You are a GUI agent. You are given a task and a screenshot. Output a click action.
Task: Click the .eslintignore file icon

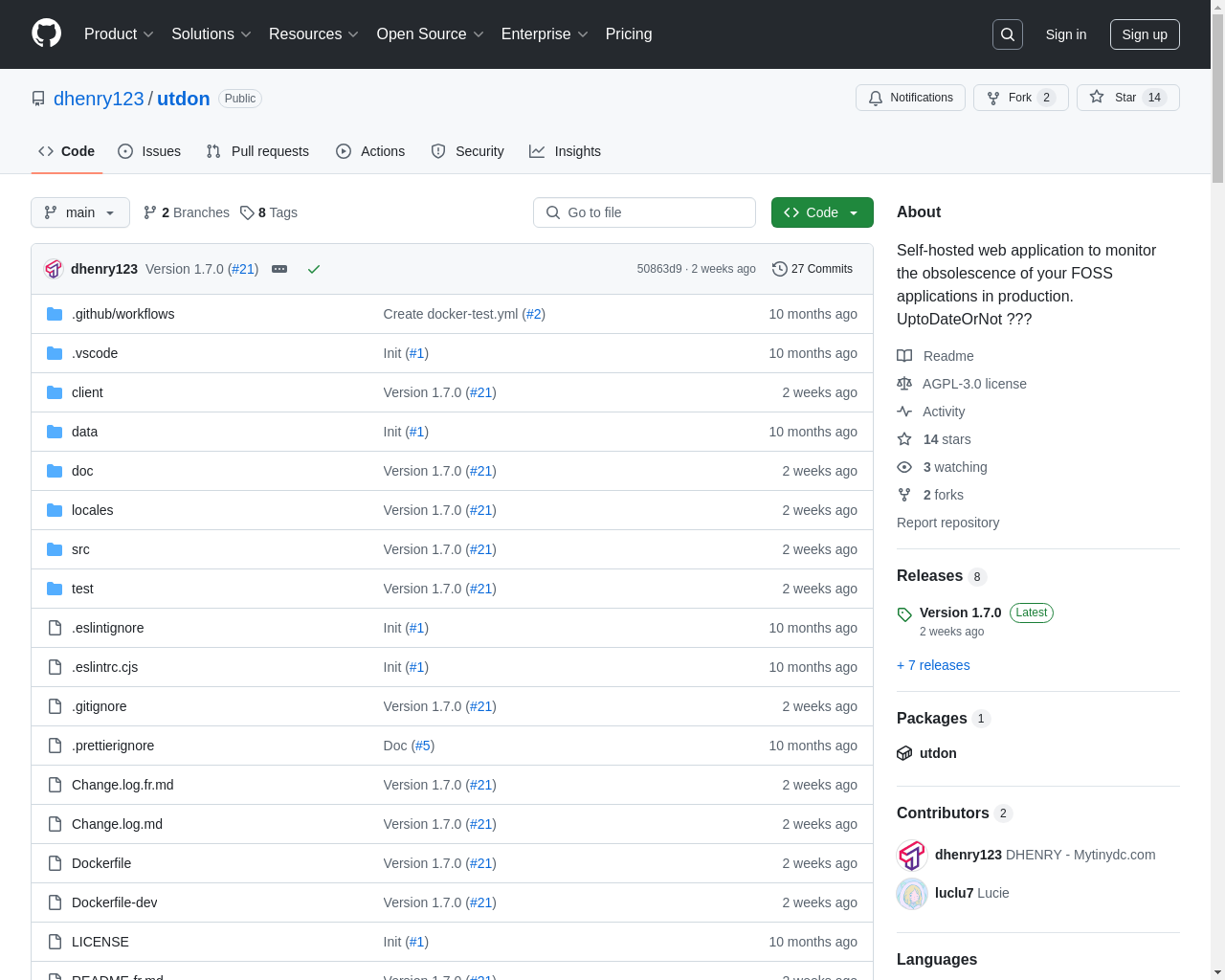tap(55, 628)
